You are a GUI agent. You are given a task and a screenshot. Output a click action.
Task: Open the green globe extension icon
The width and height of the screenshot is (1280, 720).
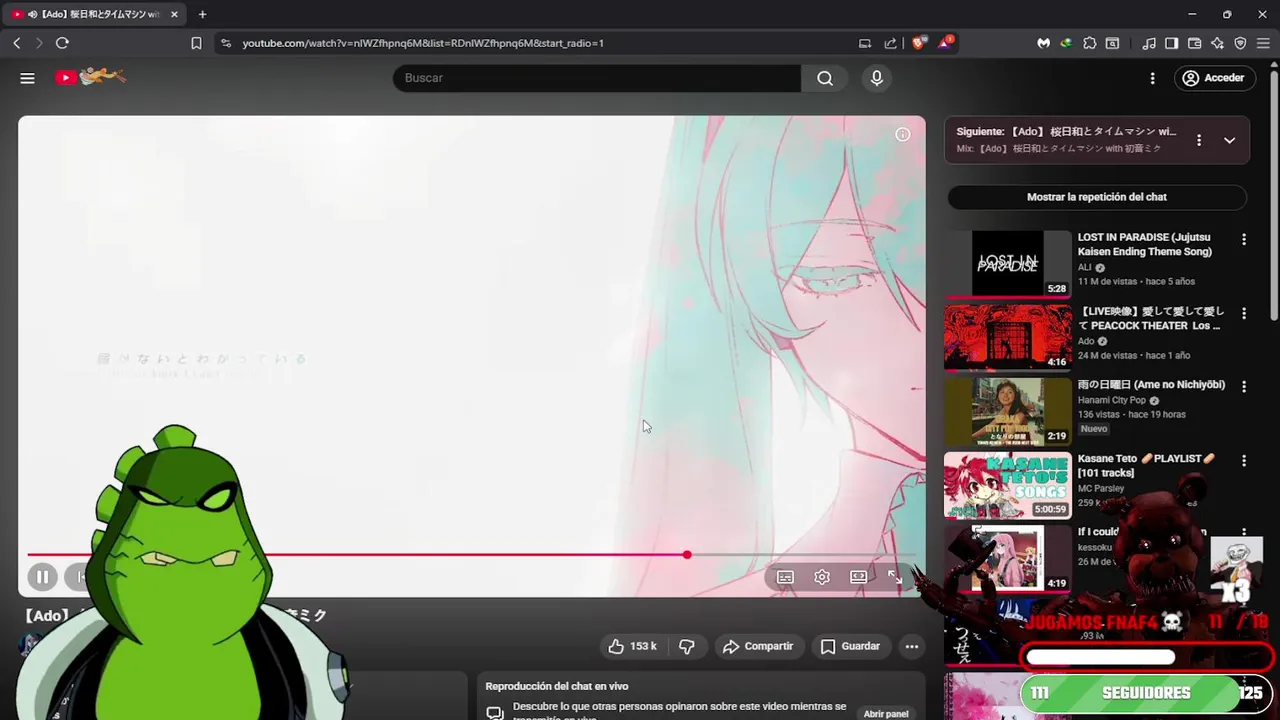click(x=1066, y=43)
